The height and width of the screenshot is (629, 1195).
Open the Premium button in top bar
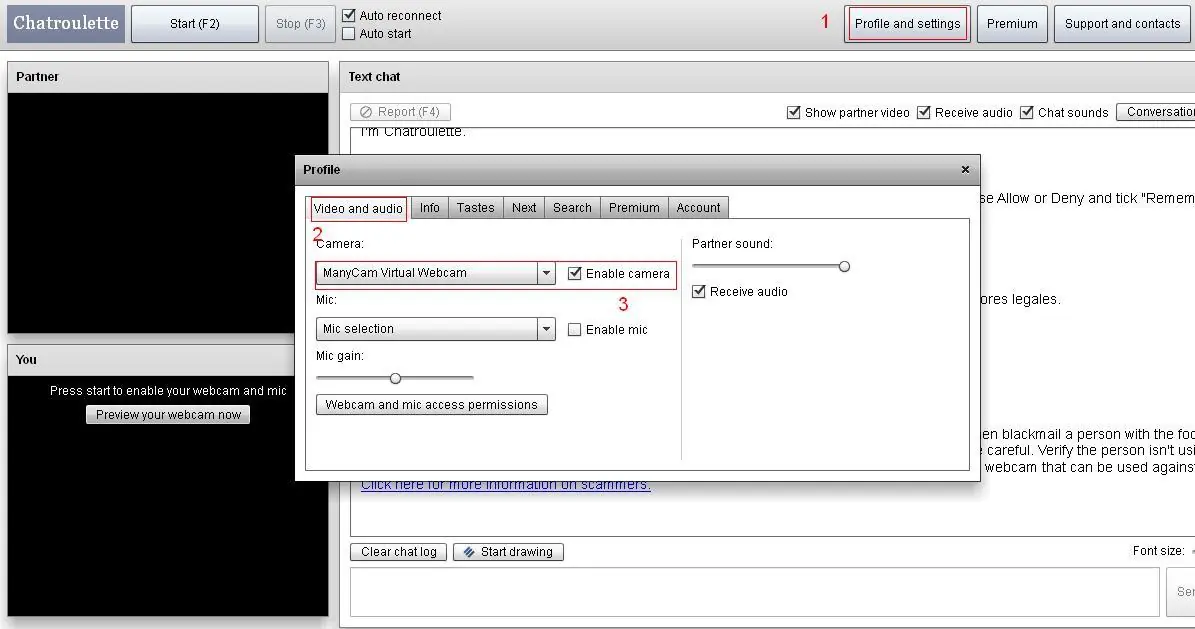(x=1012, y=24)
